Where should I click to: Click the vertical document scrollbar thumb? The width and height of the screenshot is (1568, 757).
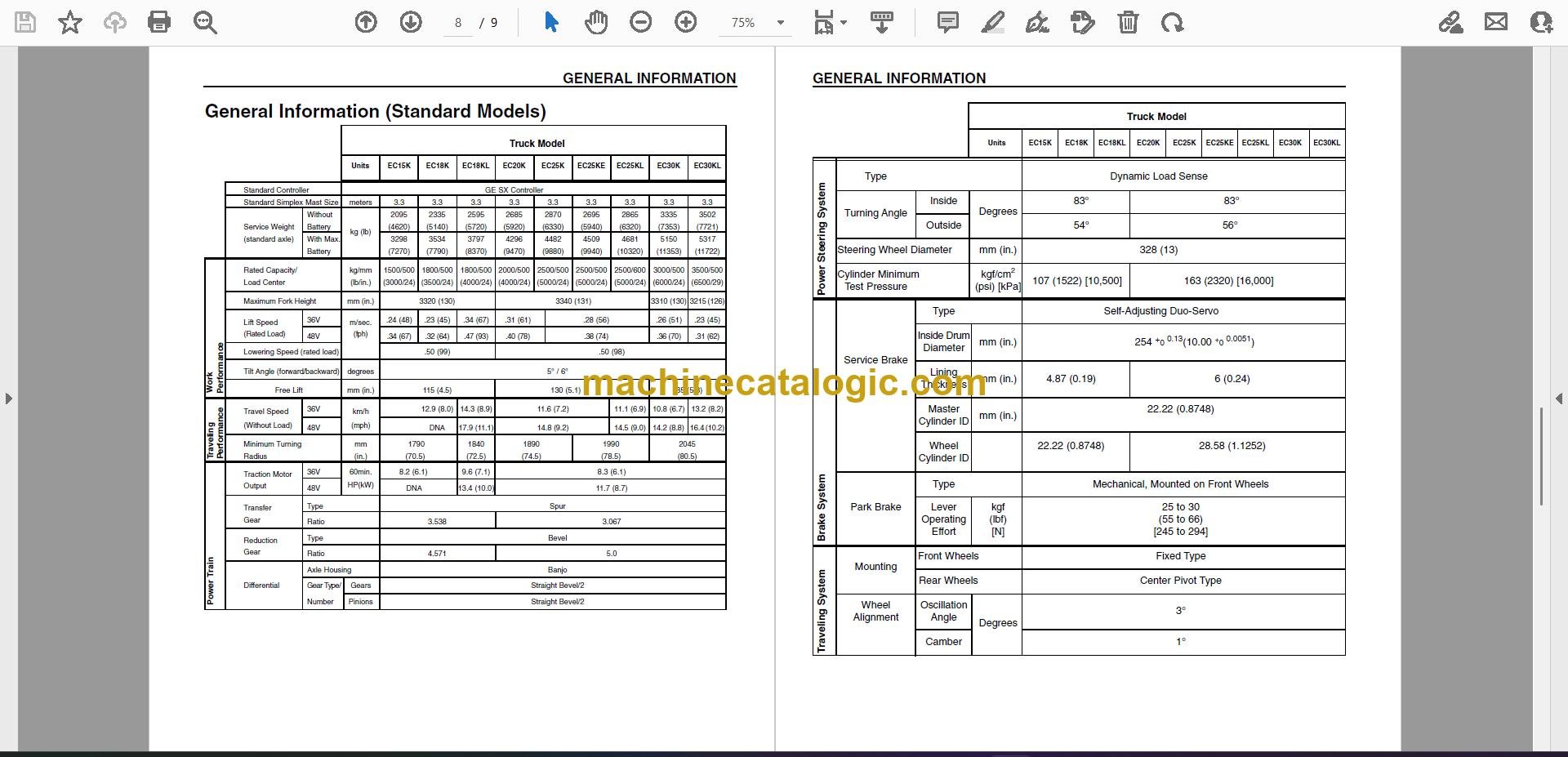point(1541,456)
